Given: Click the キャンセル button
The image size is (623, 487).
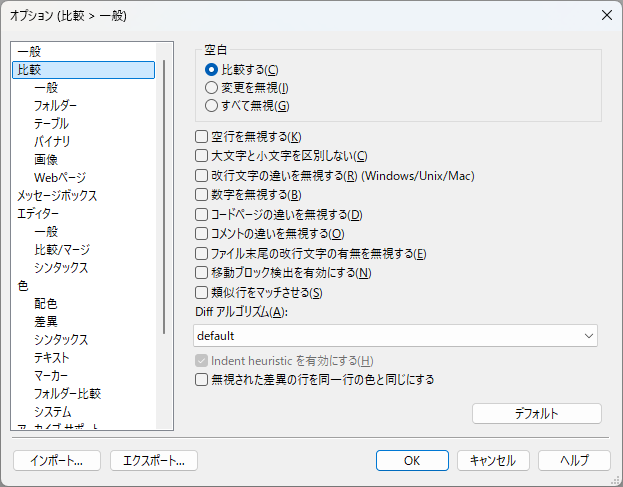Looking at the screenshot, I should (x=493, y=460).
